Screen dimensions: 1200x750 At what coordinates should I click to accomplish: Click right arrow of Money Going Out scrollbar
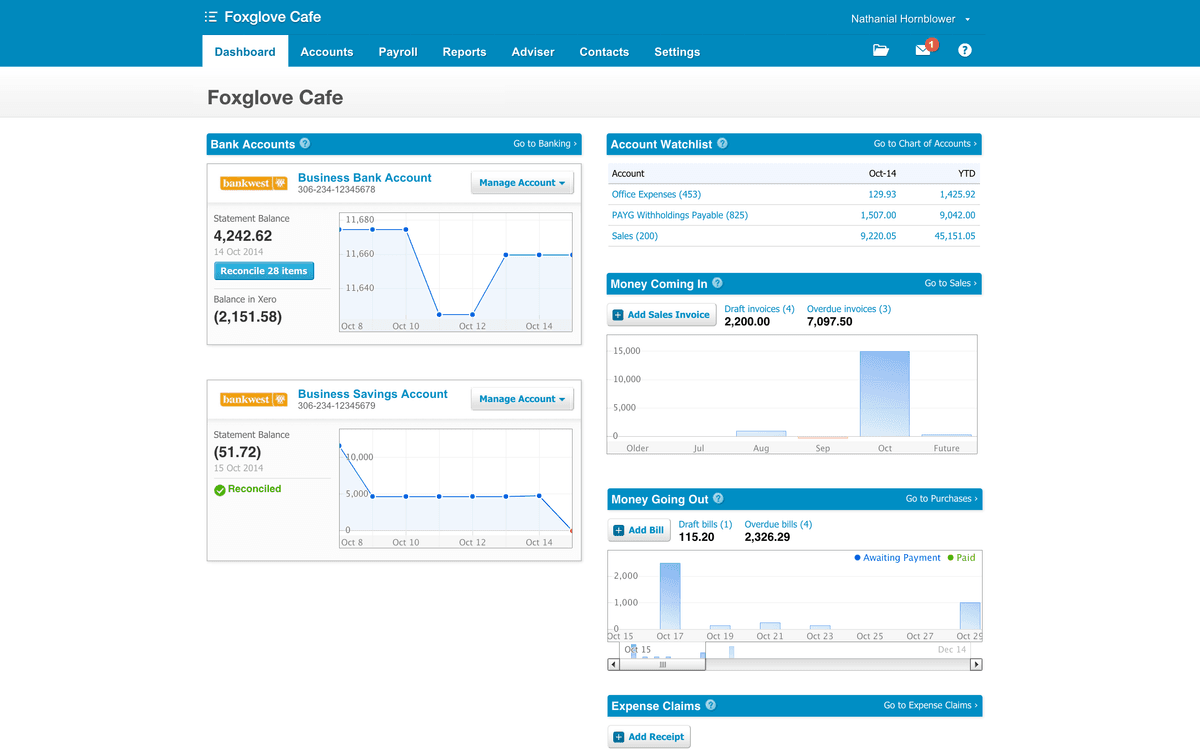(x=977, y=664)
